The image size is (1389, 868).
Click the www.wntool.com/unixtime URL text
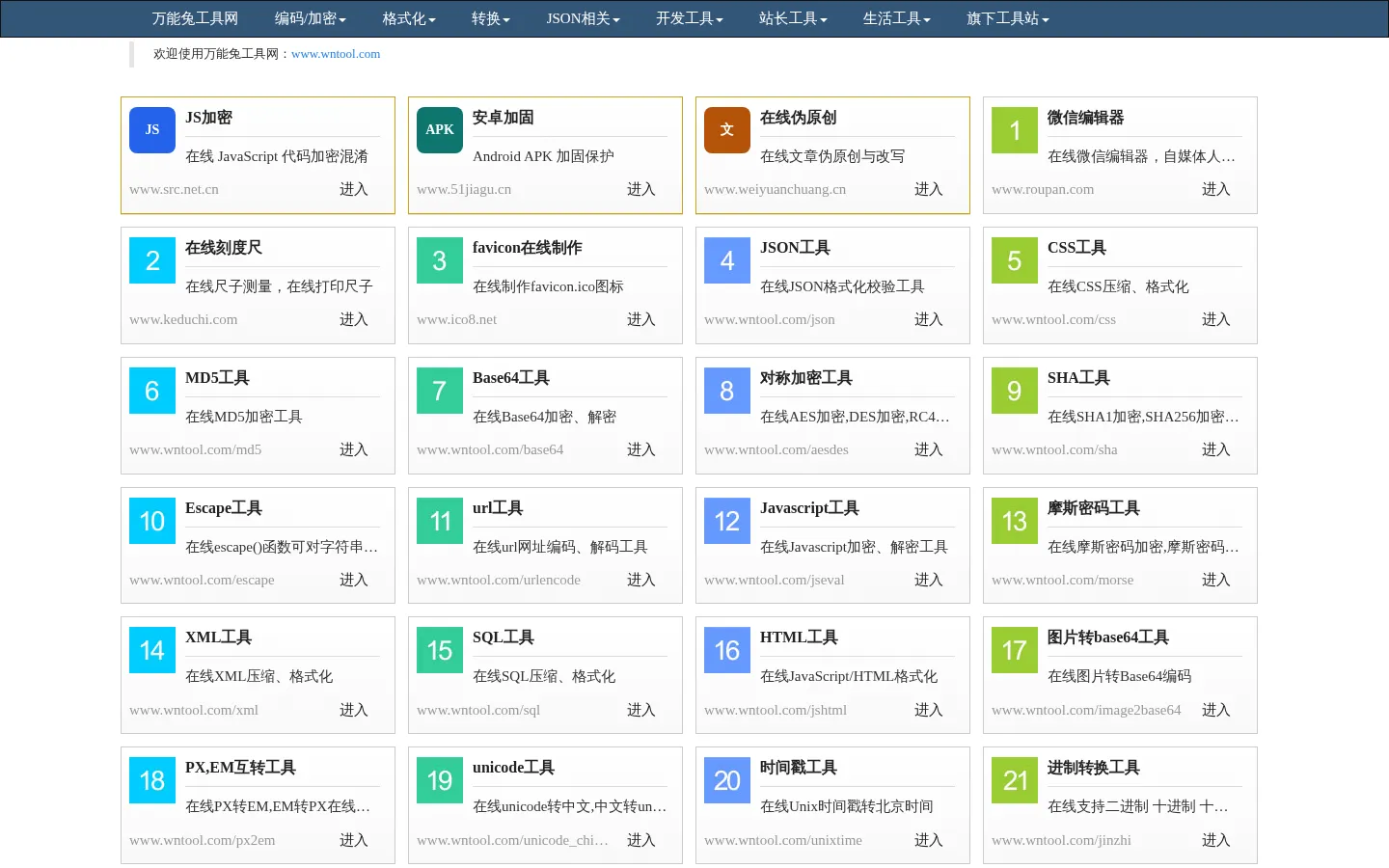[x=783, y=840]
